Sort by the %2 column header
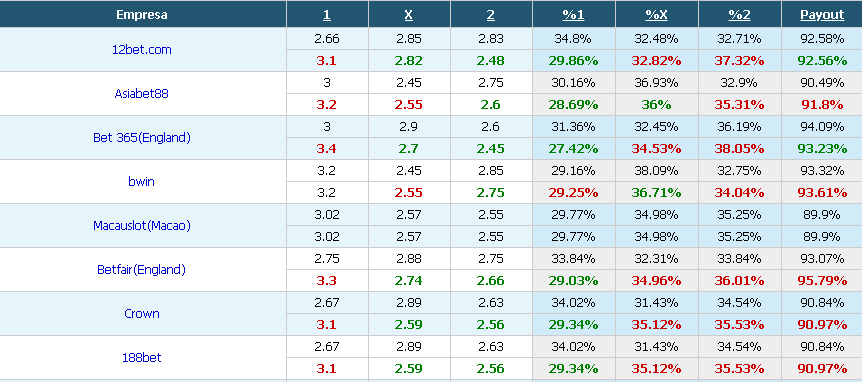Screen dimensions: 862x382 pyautogui.click(x=739, y=15)
